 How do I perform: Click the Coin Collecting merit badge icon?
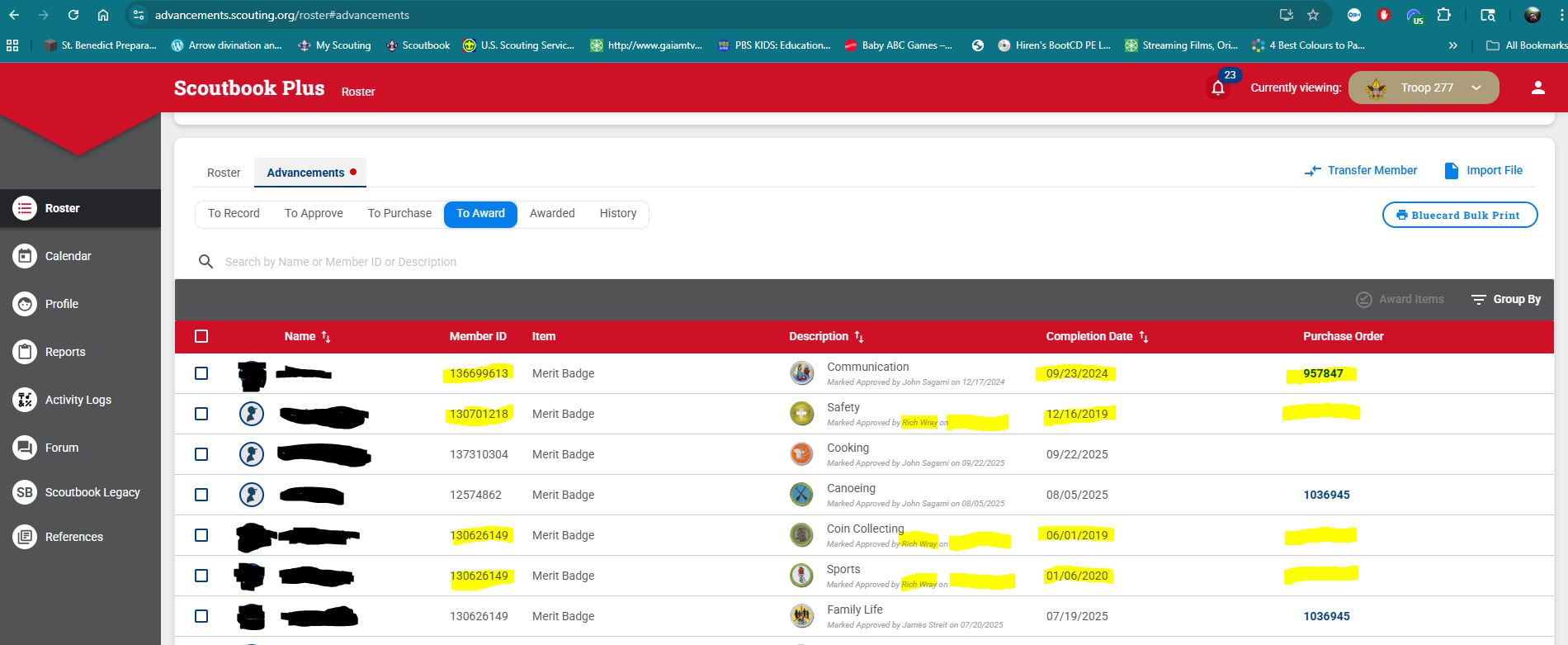click(x=801, y=535)
